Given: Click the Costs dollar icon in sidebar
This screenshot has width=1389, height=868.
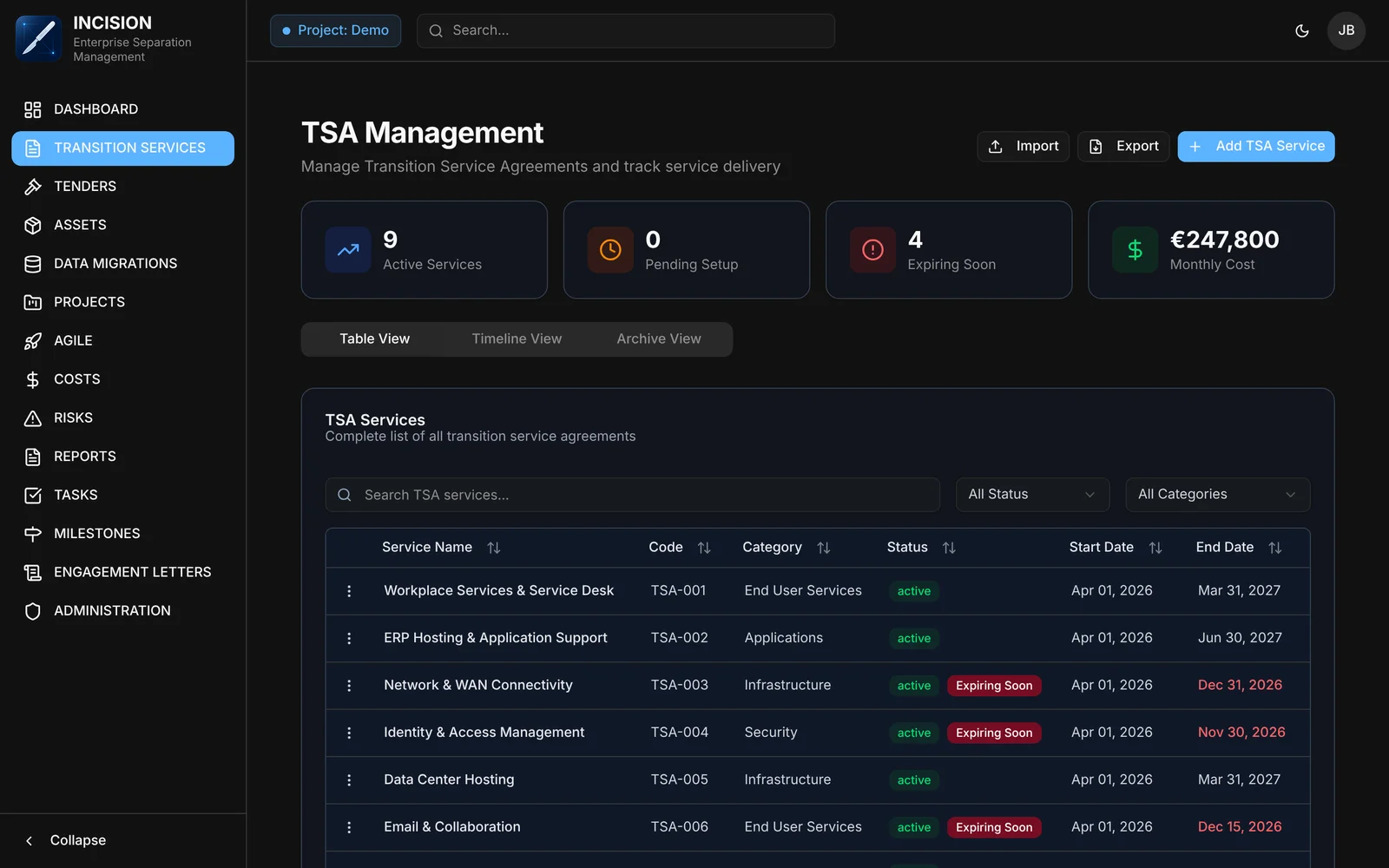Looking at the screenshot, I should coord(33,379).
